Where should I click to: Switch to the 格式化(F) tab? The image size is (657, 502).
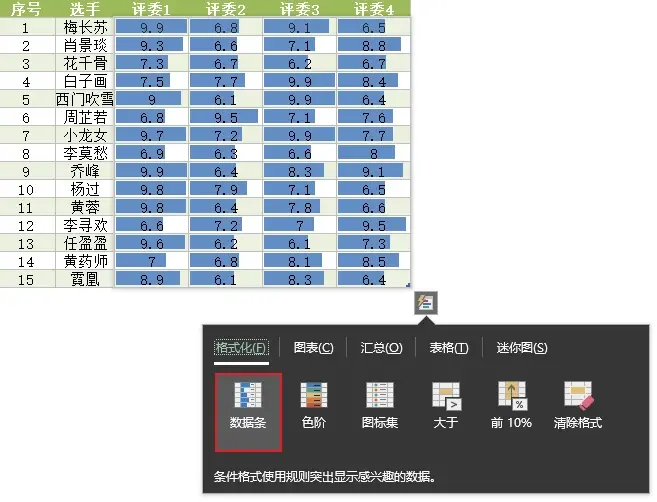click(241, 348)
